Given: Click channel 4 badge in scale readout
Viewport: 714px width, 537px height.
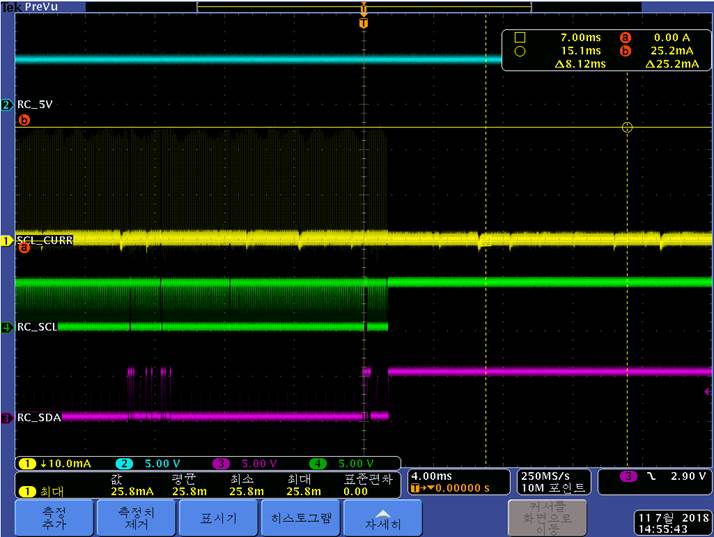Looking at the screenshot, I should coord(317,464).
